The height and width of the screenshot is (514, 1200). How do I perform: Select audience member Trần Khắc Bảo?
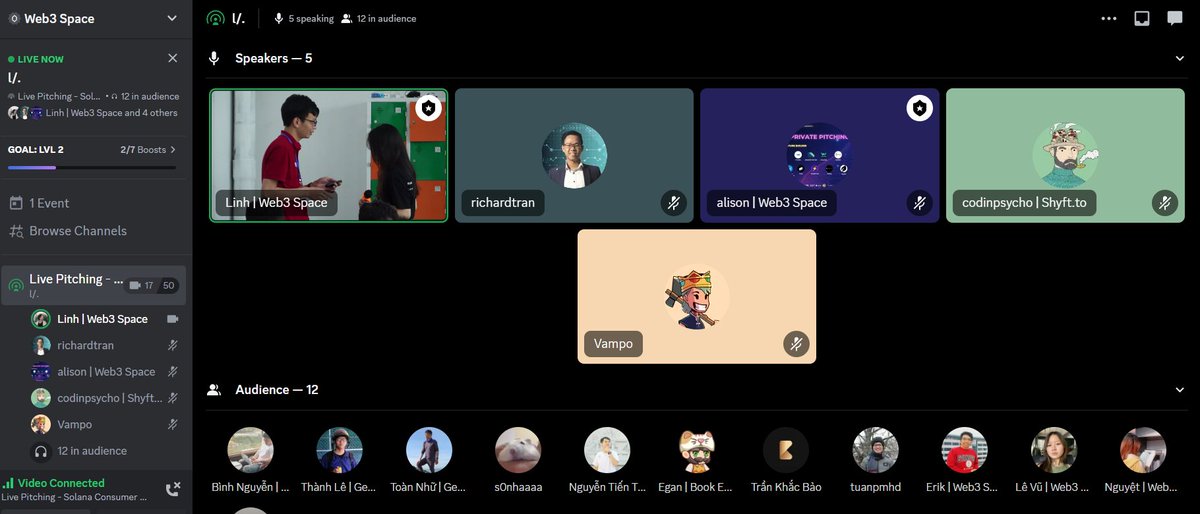(x=786, y=460)
